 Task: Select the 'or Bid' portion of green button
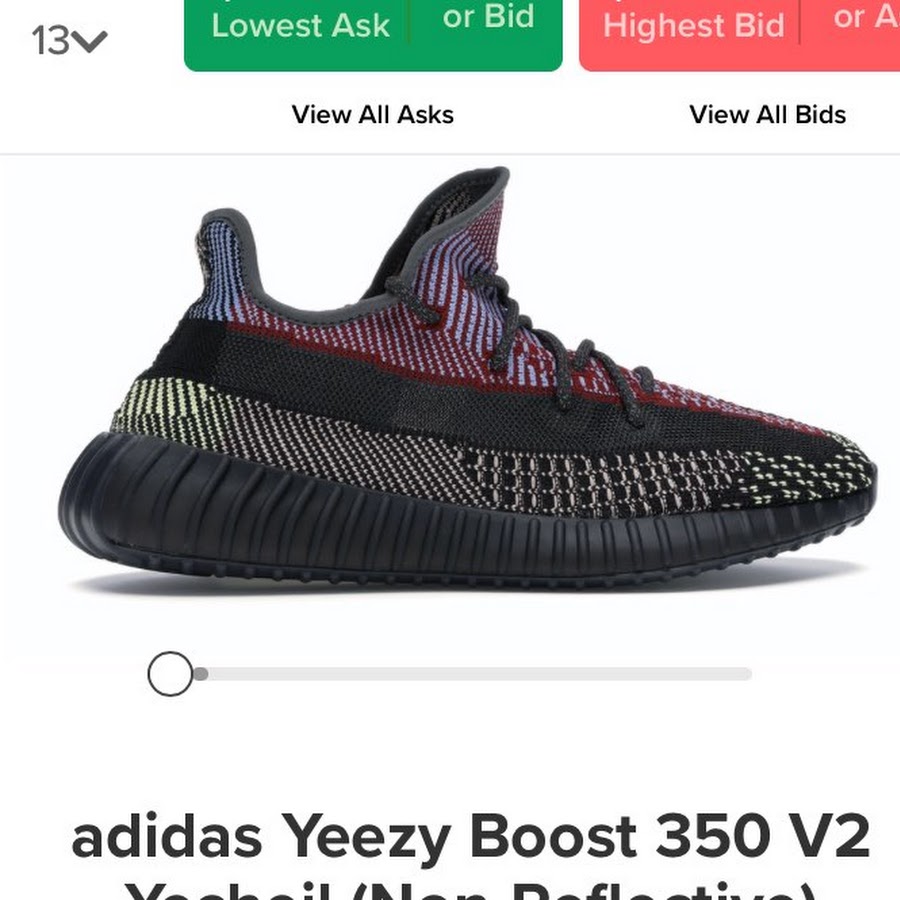(488, 17)
